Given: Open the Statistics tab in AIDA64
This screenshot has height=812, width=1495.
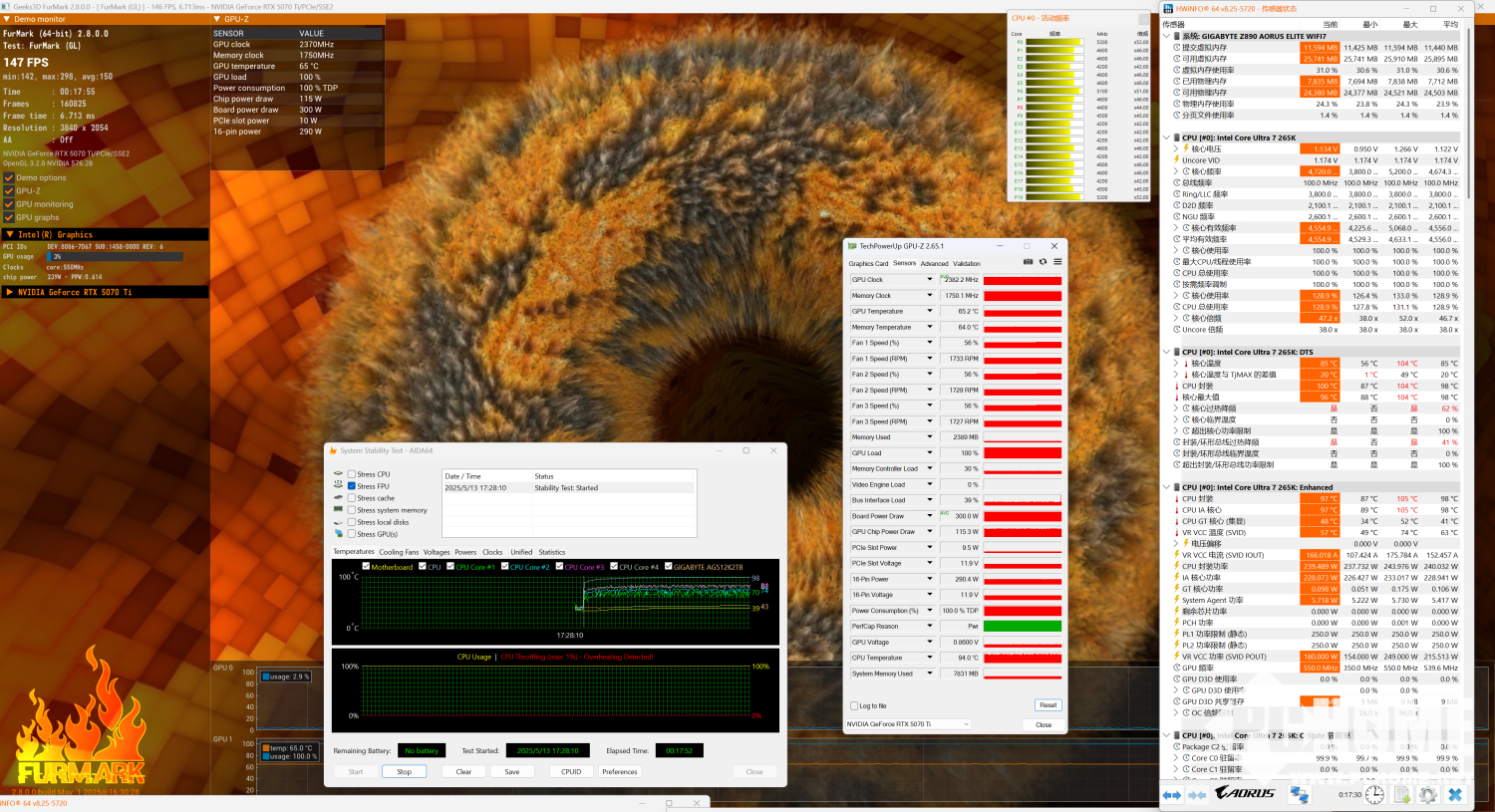Looking at the screenshot, I should [552, 552].
